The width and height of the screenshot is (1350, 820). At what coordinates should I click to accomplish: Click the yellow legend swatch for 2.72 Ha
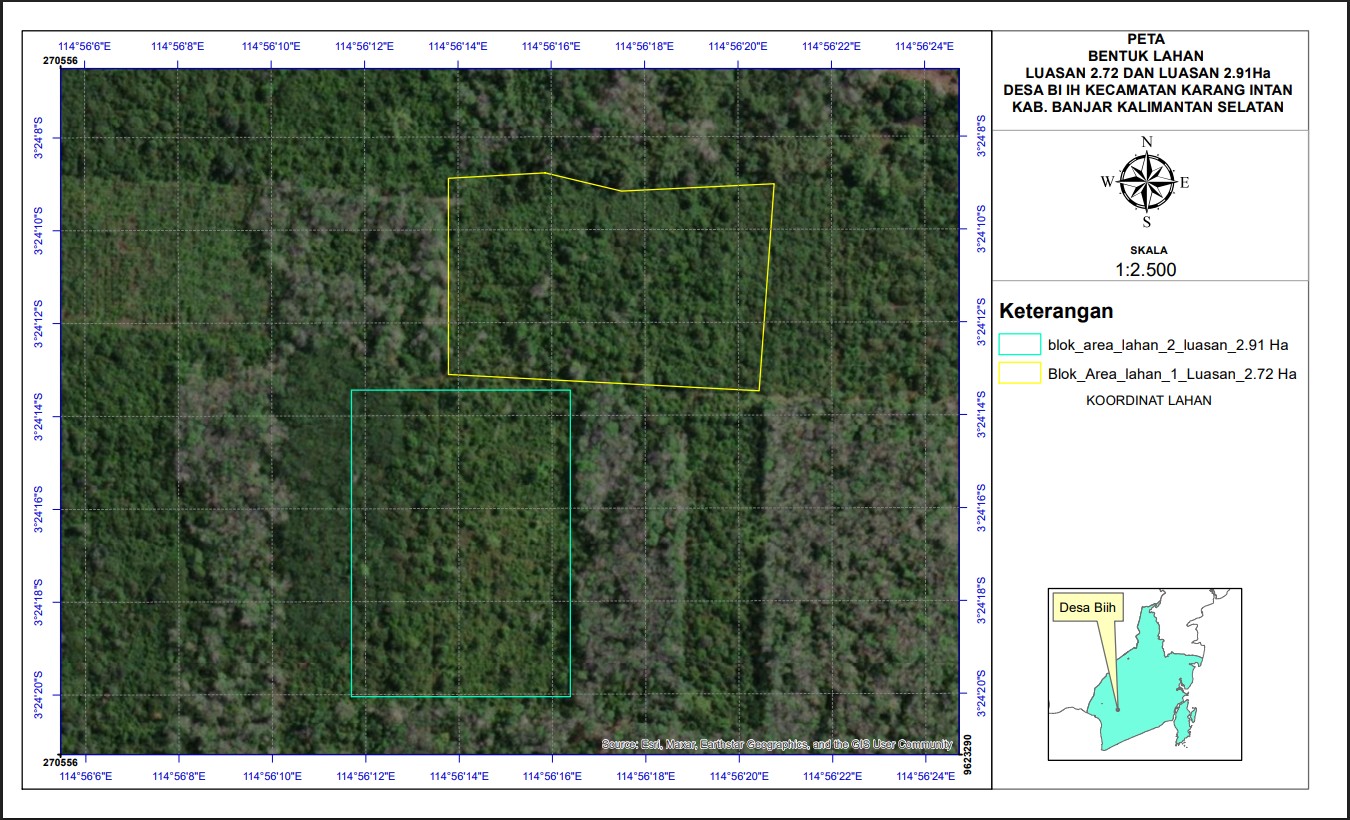[x=1018, y=374]
